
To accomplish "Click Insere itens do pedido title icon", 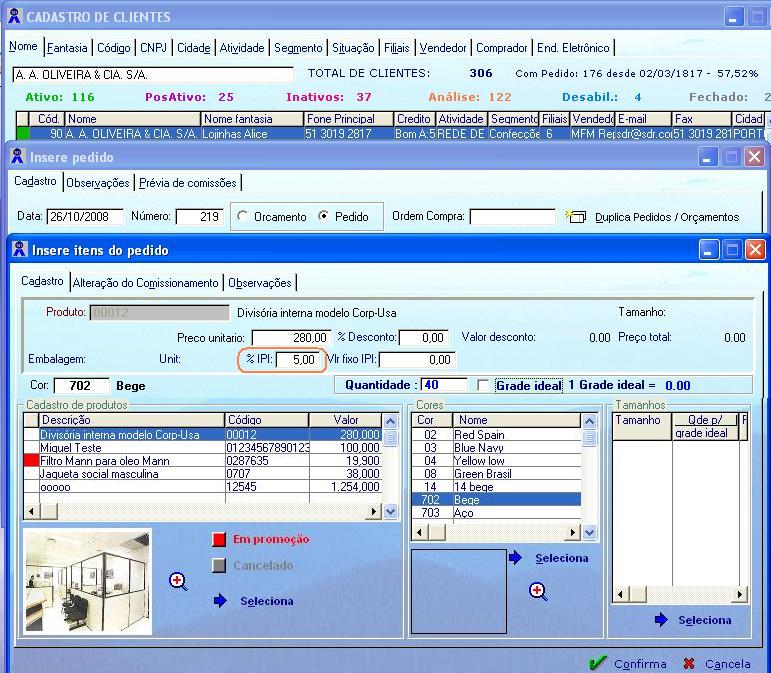I will (x=20, y=249).
